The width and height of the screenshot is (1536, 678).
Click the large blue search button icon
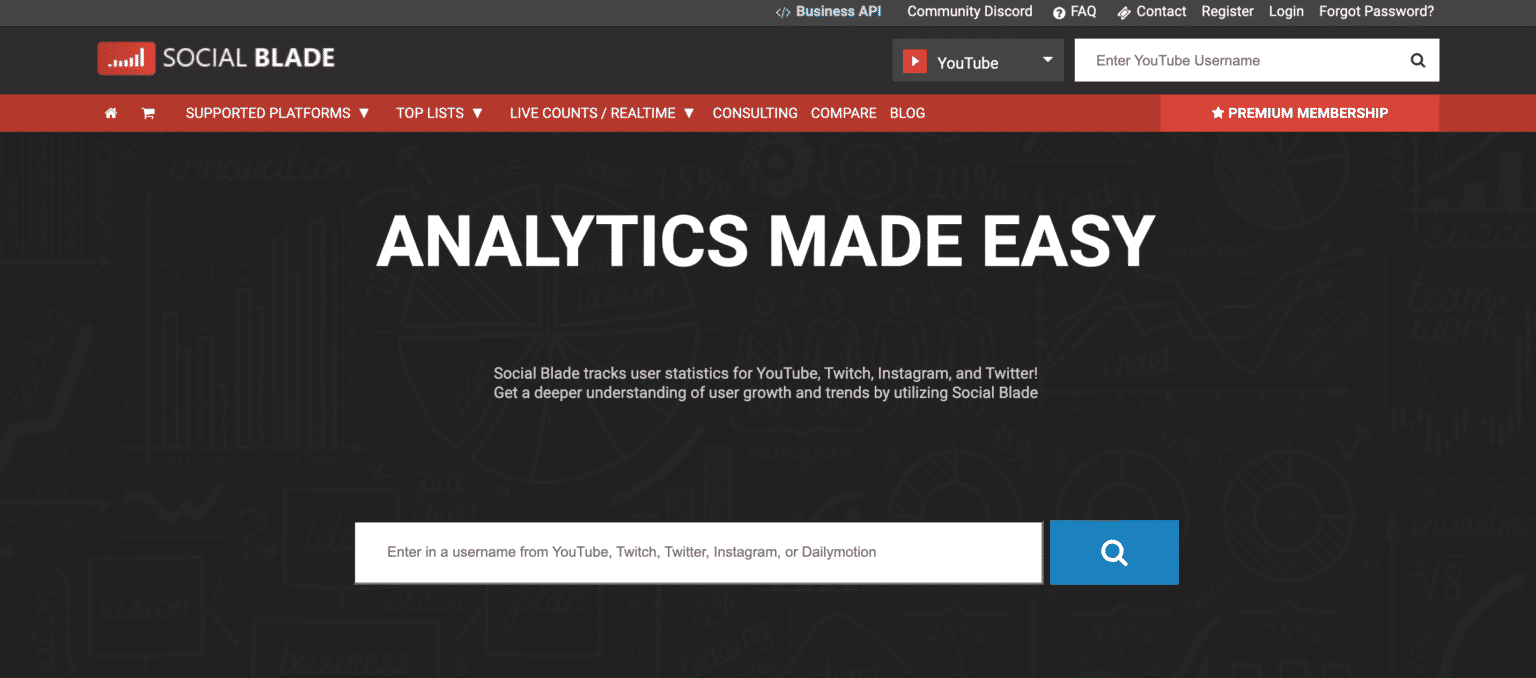coord(1114,552)
